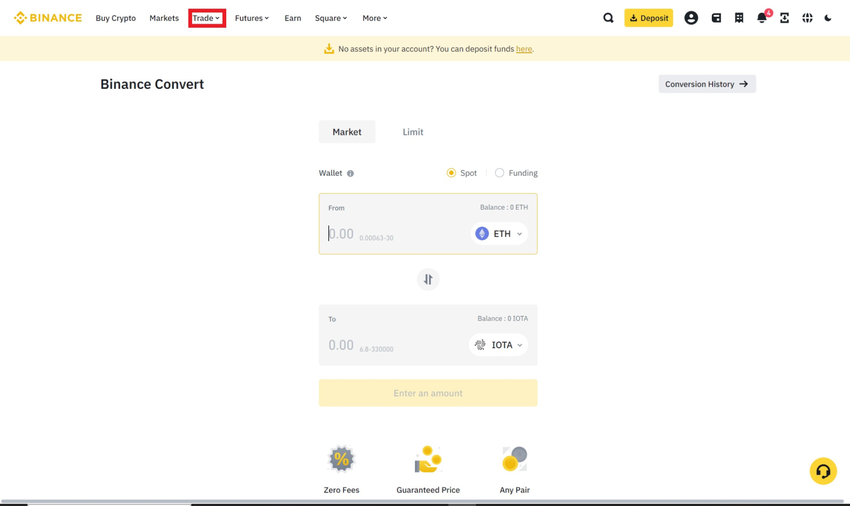
Task: Open the download app QR icon
Action: 784,18
